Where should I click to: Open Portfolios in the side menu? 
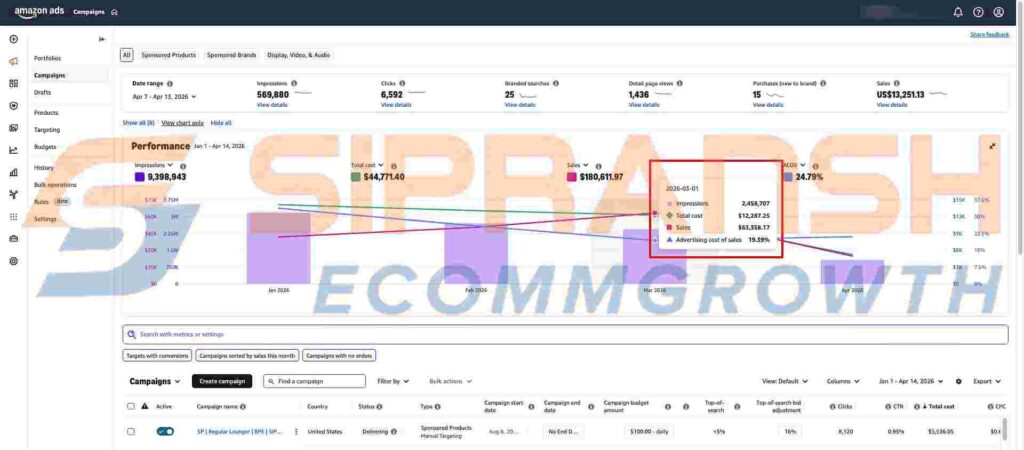click(x=48, y=59)
